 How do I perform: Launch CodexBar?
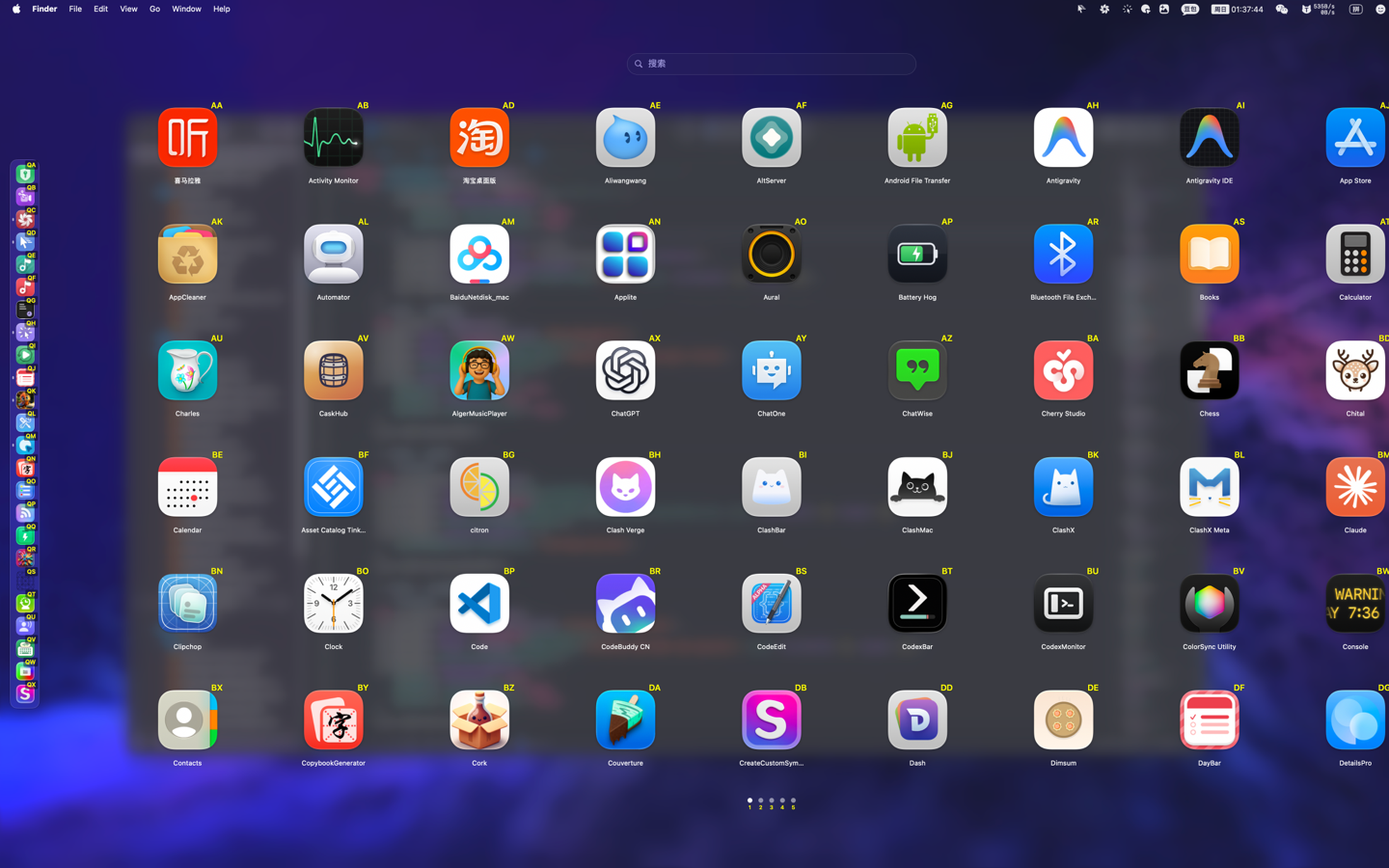(x=917, y=604)
